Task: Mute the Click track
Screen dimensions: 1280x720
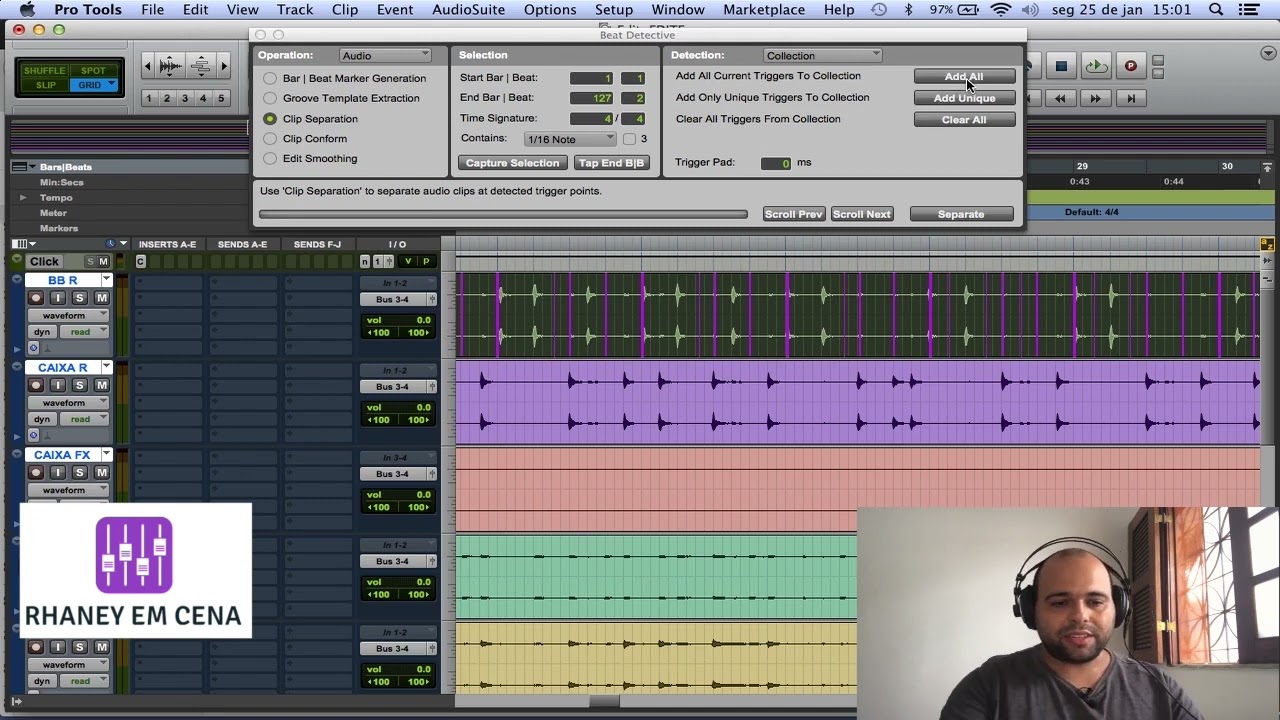Action: tap(103, 261)
